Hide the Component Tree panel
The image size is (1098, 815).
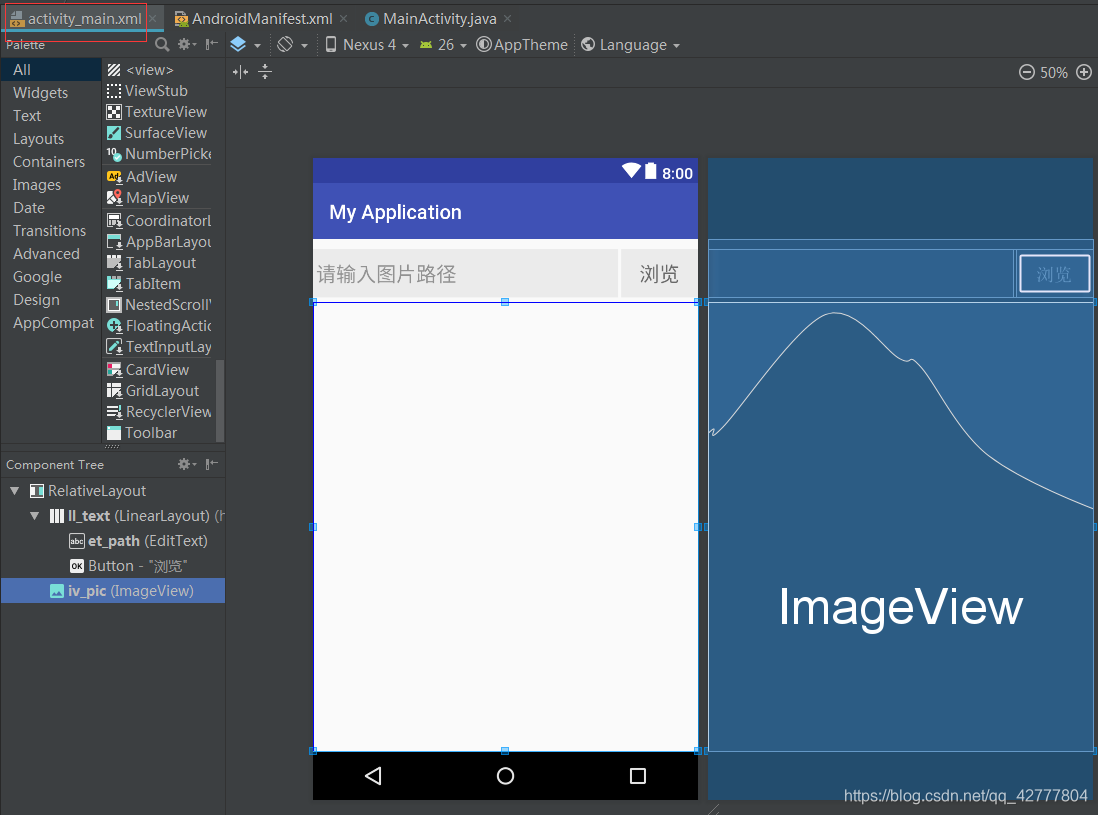(211, 464)
